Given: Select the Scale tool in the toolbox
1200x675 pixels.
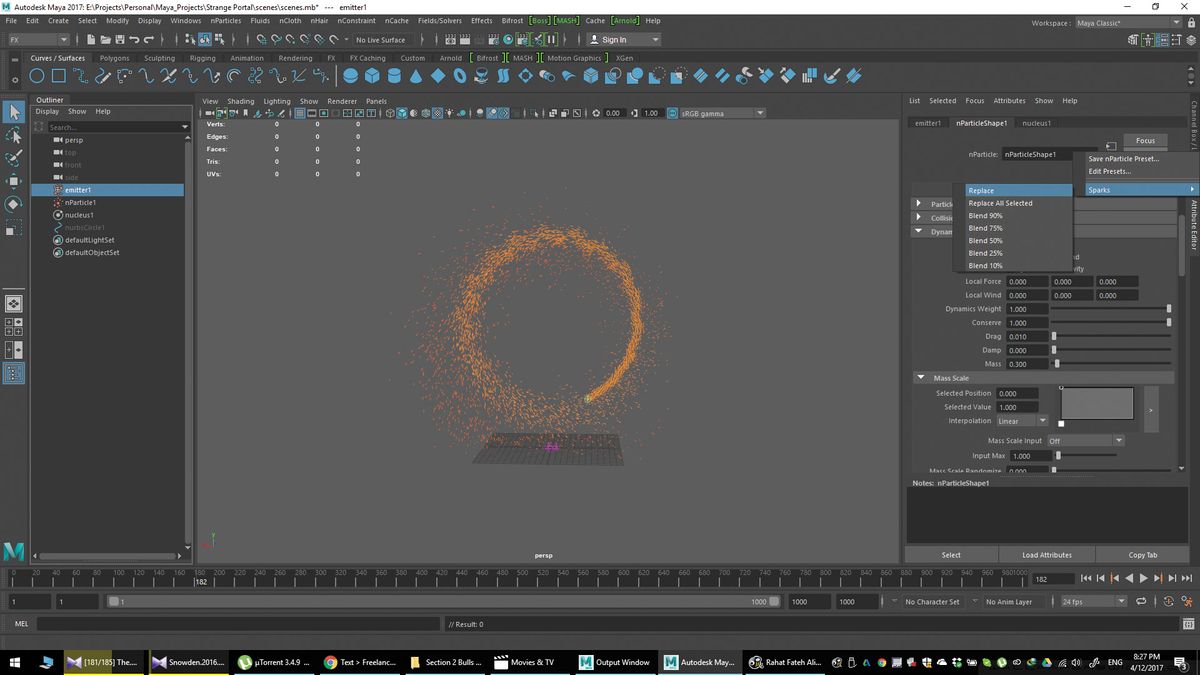Looking at the screenshot, I should (14, 227).
